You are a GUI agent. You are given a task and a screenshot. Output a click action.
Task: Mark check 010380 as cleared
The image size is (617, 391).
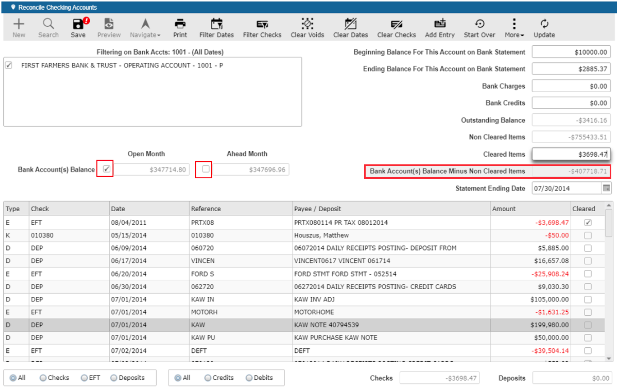click(588, 235)
